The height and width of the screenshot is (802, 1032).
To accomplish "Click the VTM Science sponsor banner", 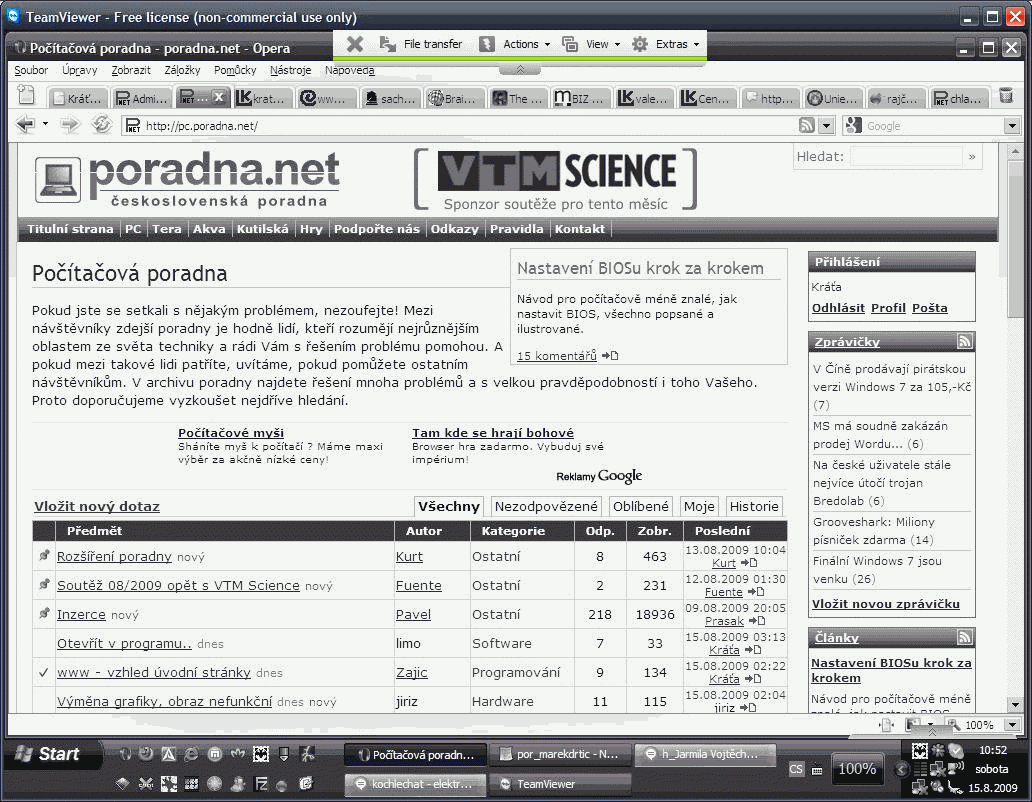I will (555, 180).
